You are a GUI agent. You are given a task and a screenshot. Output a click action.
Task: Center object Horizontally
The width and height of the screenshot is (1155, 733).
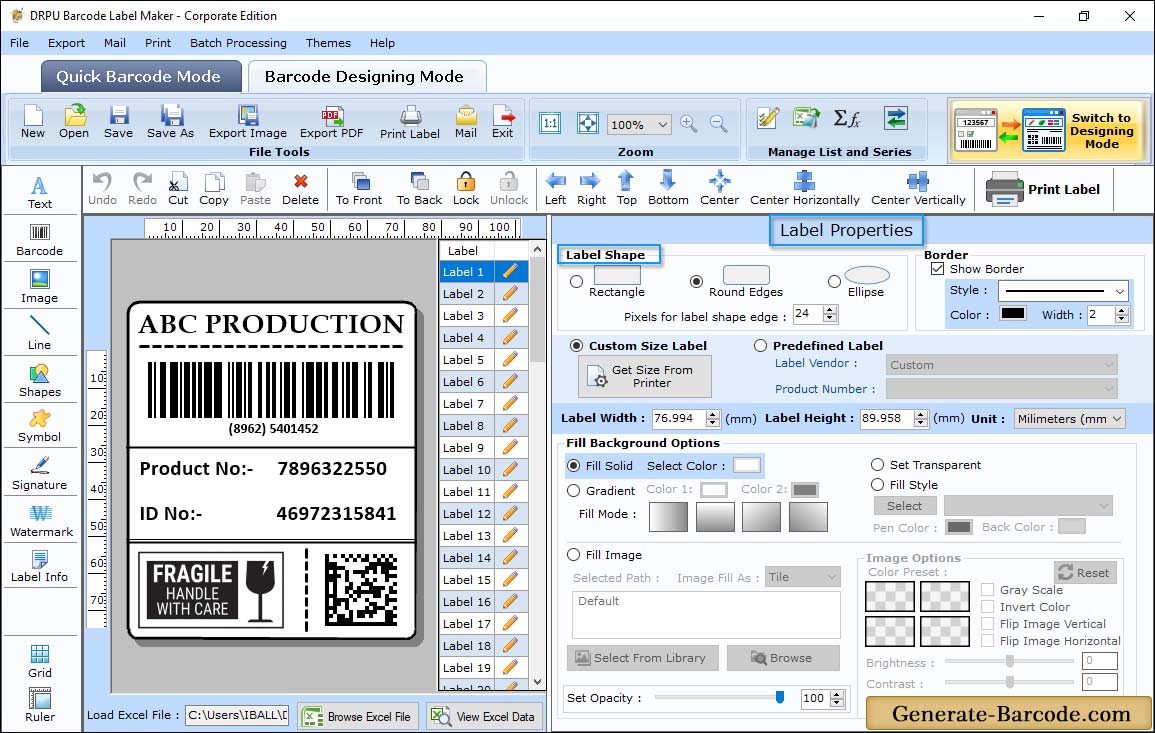tap(804, 189)
